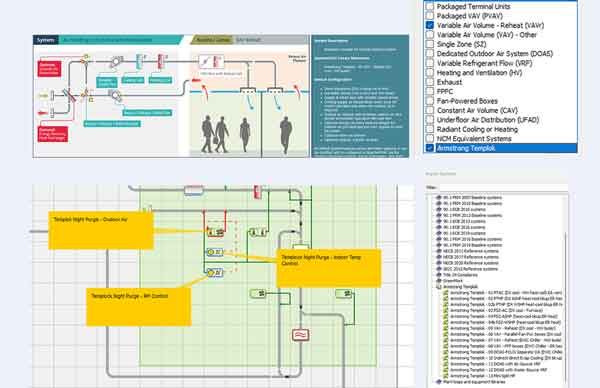Toggle the Single Zone (SZ) checkbox

(430, 44)
